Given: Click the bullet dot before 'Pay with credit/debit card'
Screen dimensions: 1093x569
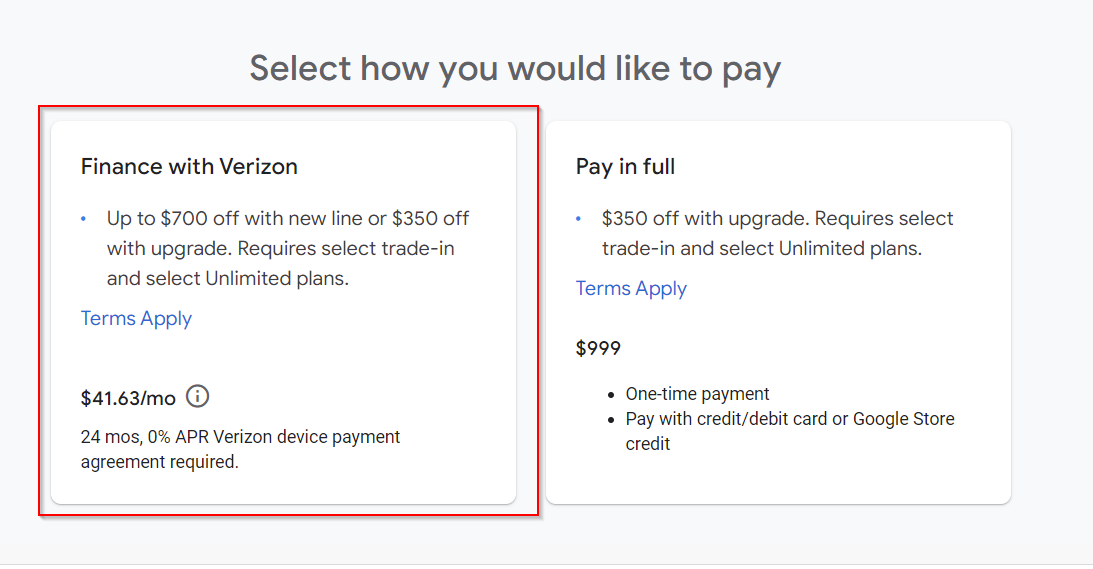Looking at the screenshot, I should pos(610,419).
